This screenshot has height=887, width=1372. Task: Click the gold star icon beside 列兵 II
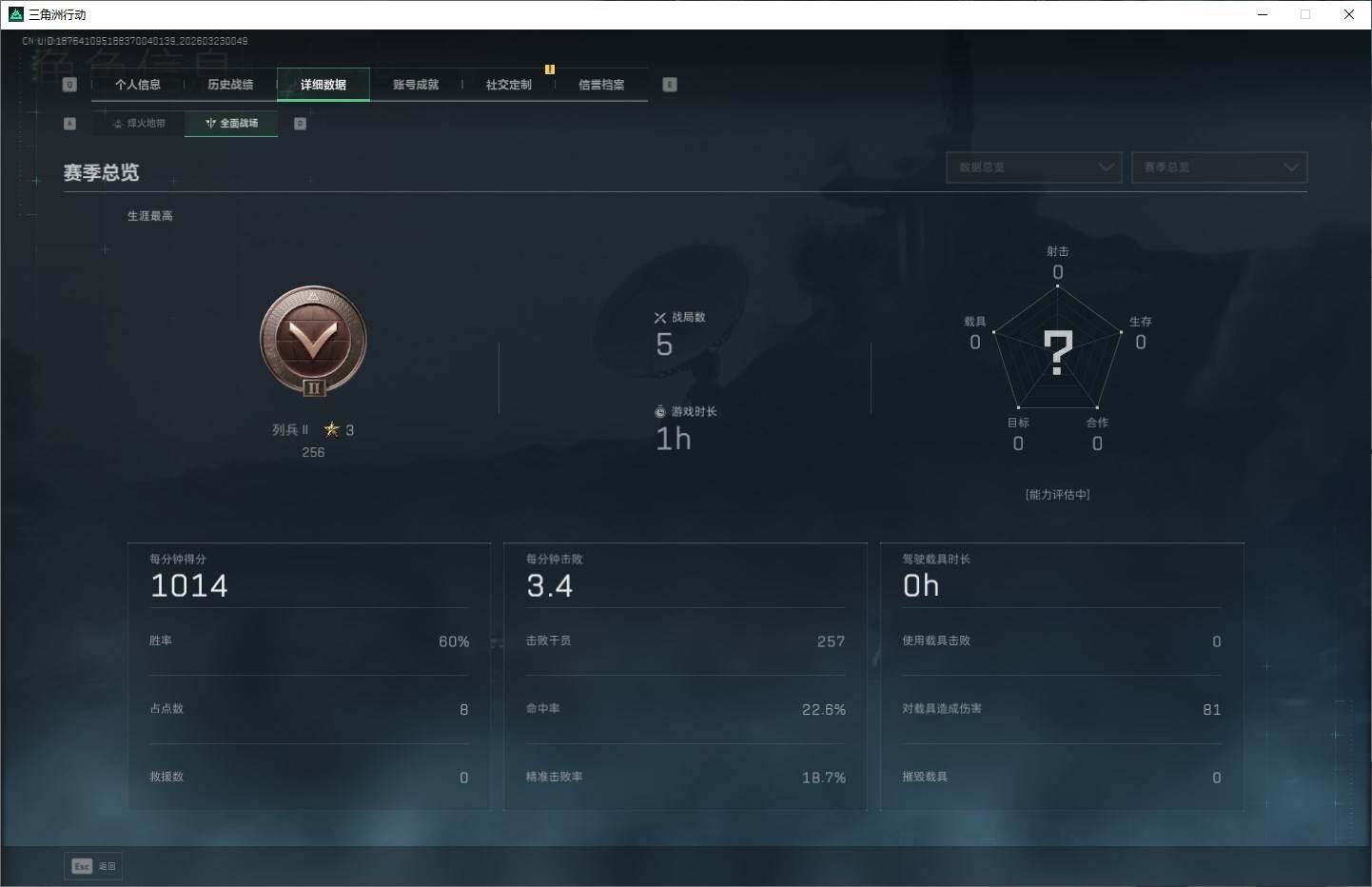pyautogui.click(x=331, y=429)
